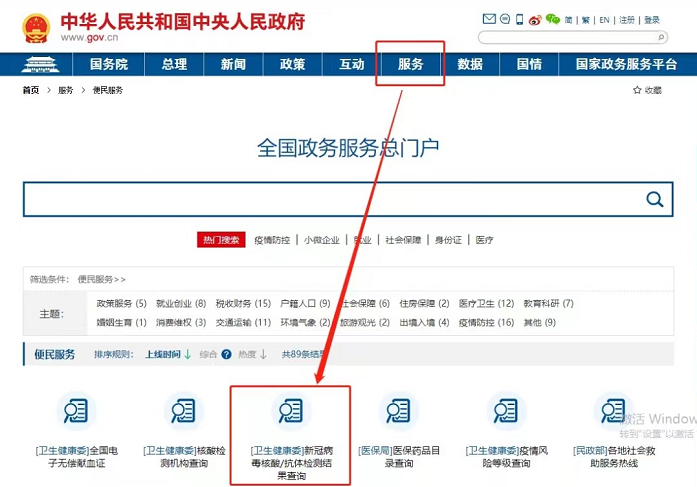Open the mail envelope icon in header
The height and width of the screenshot is (487, 697).
pyautogui.click(x=489, y=19)
